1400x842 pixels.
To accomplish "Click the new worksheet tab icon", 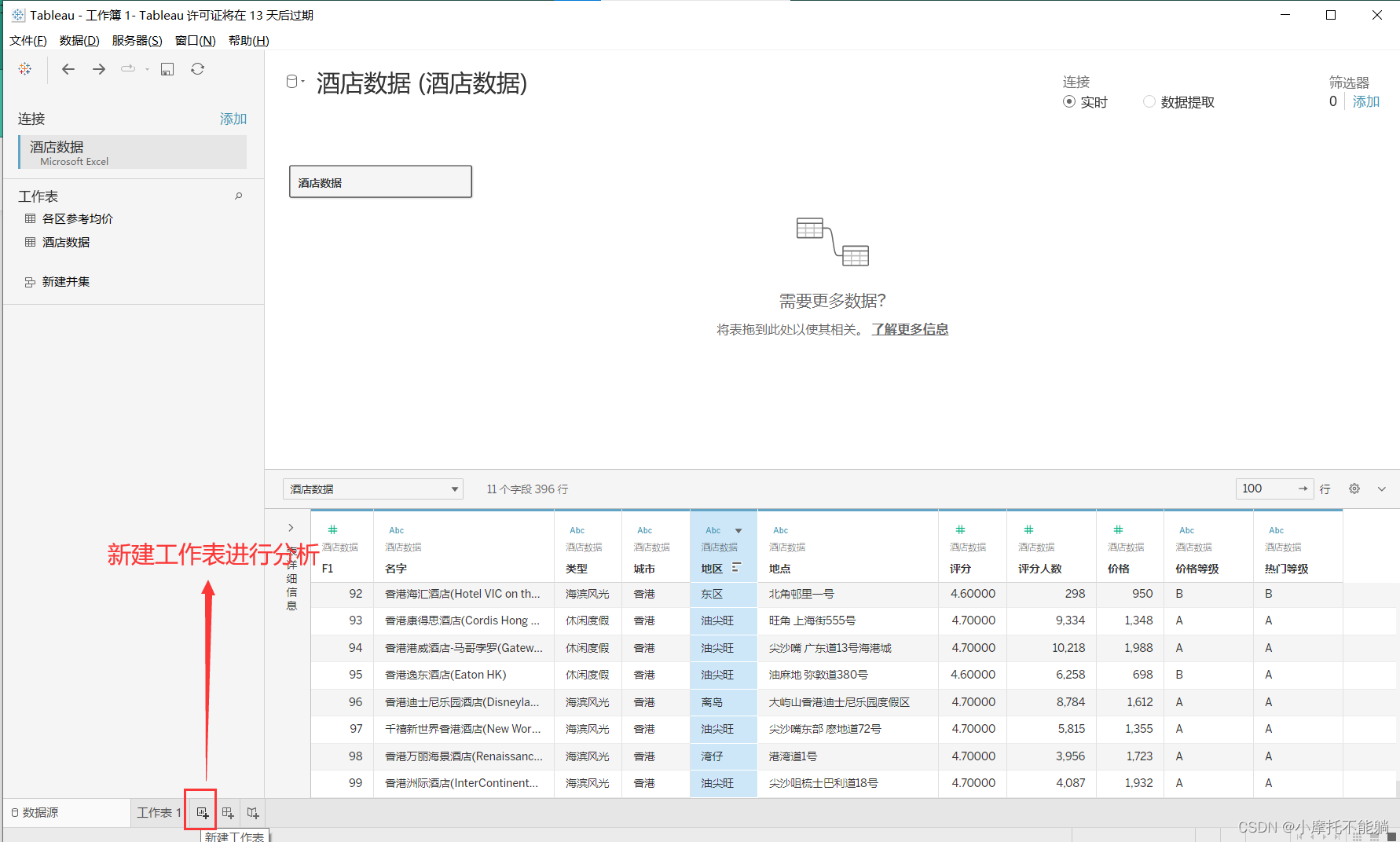I will (x=203, y=813).
